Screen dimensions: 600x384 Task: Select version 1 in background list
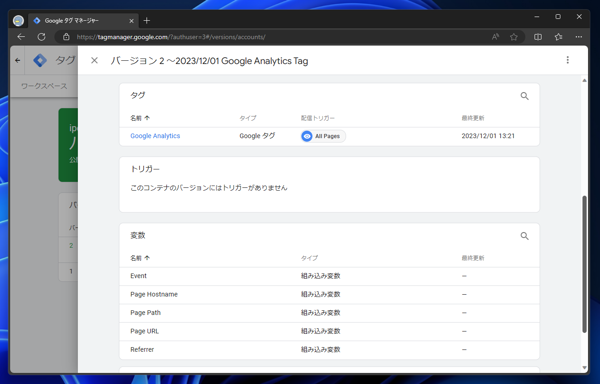pos(71,271)
